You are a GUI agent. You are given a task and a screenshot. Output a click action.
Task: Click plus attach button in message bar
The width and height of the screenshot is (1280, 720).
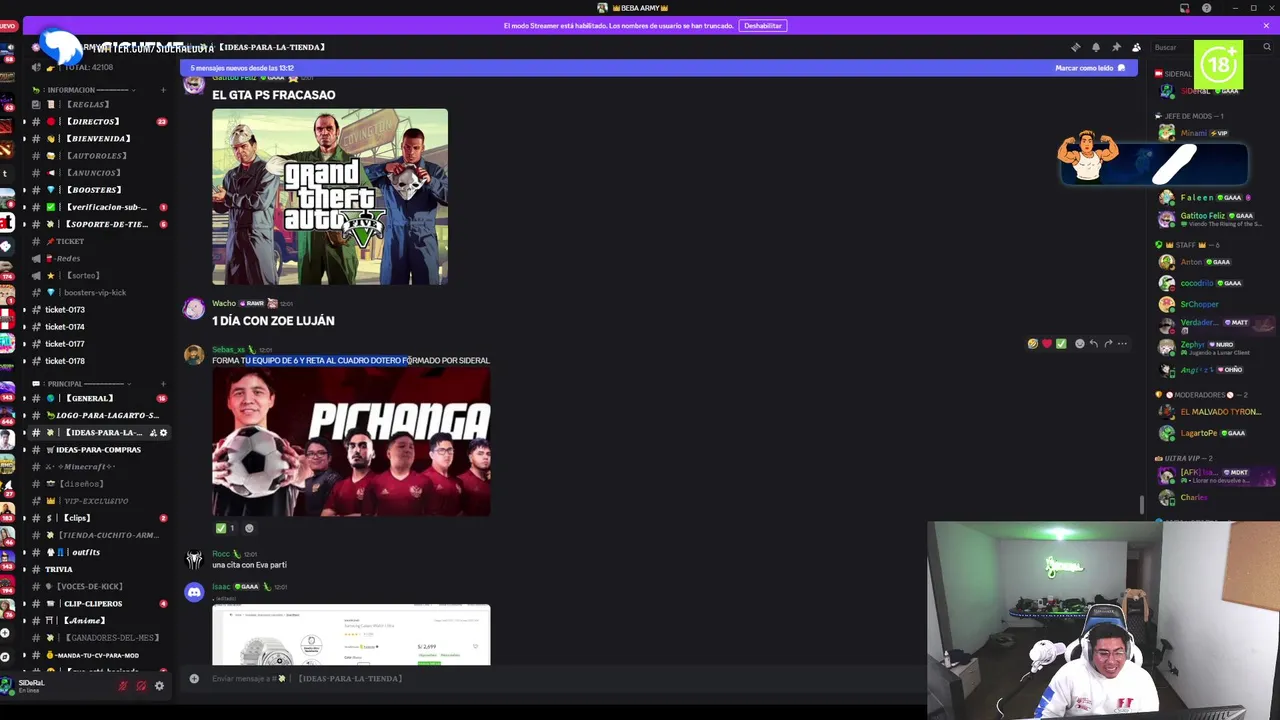(194, 679)
